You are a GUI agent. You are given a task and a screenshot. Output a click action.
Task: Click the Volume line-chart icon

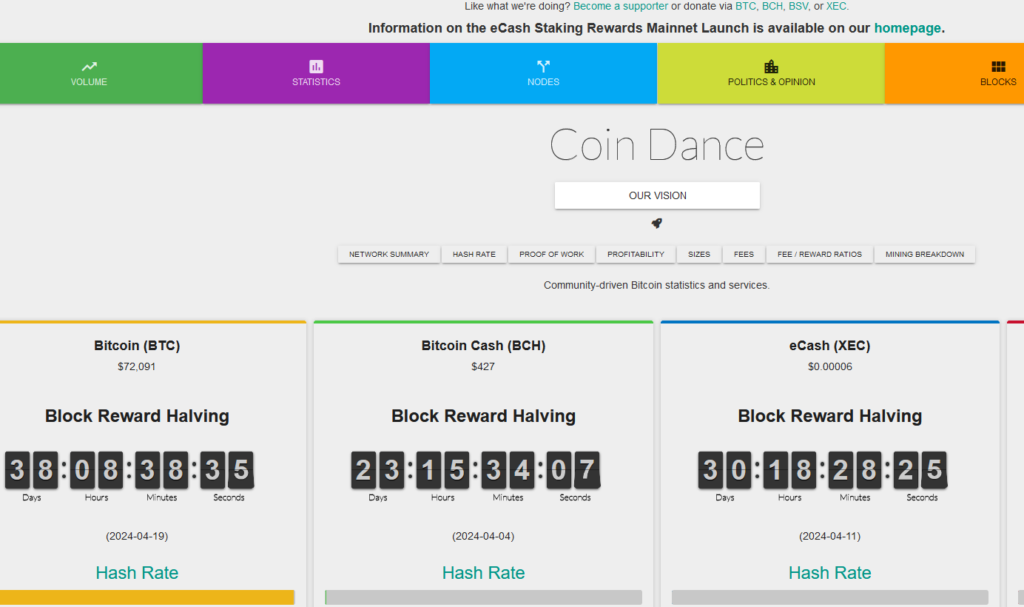[x=89, y=66]
